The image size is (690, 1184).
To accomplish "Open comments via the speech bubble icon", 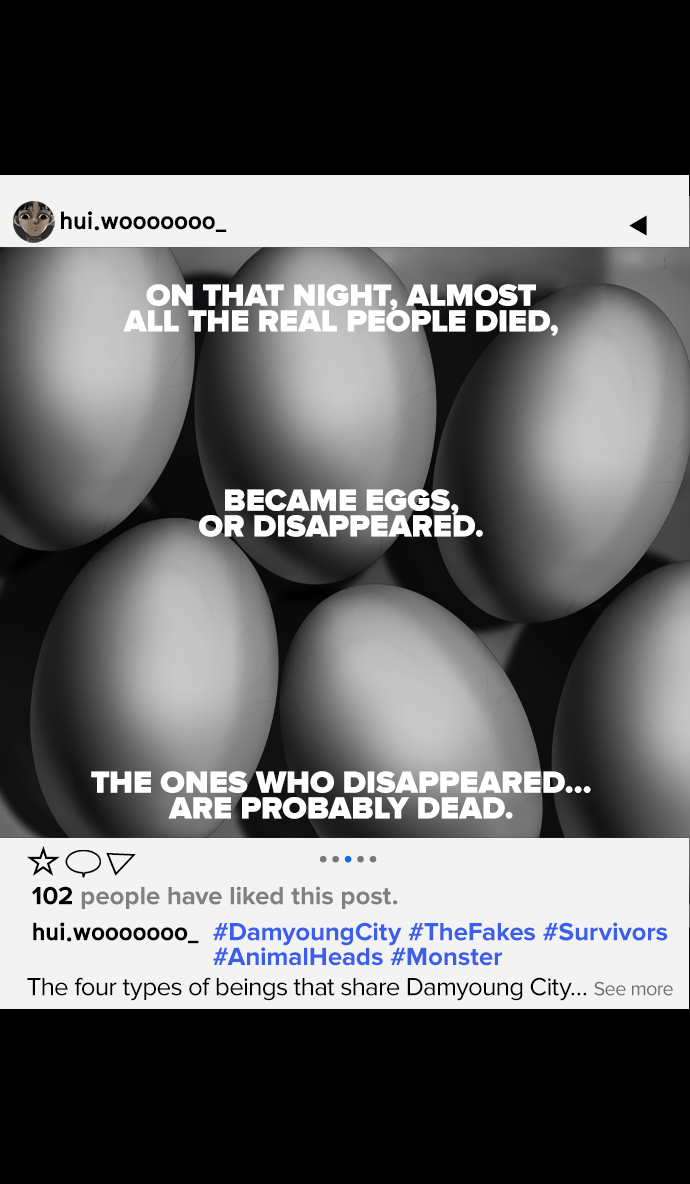I will 83,862.
